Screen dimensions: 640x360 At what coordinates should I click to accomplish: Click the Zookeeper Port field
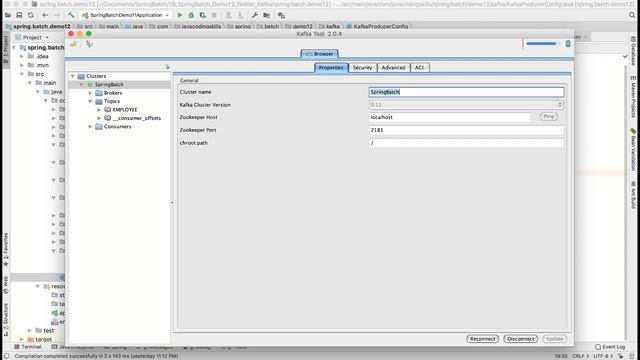pos(466,130)
